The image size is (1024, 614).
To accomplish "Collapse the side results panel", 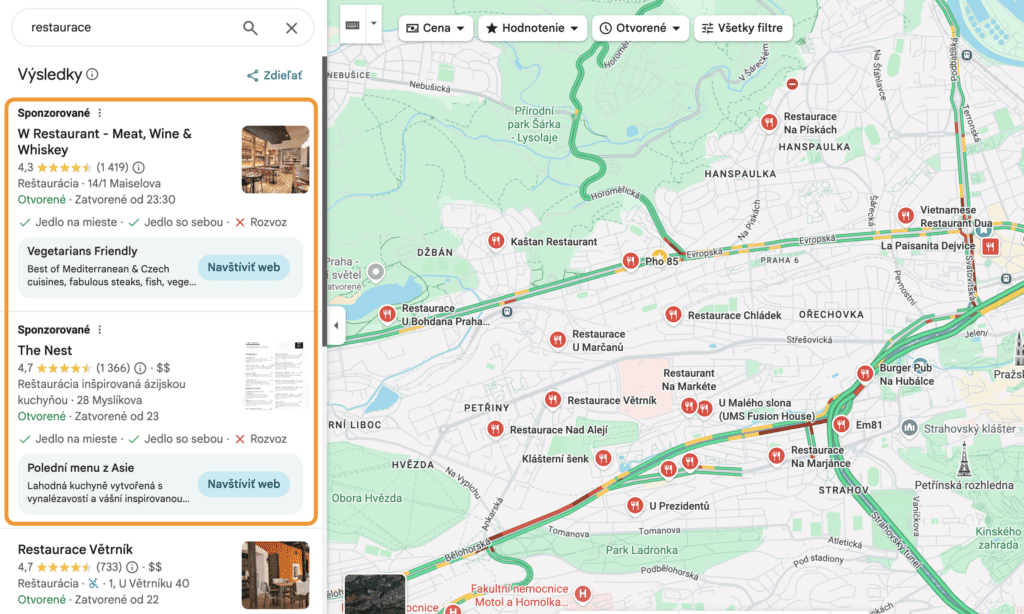I will coord(335,325).
